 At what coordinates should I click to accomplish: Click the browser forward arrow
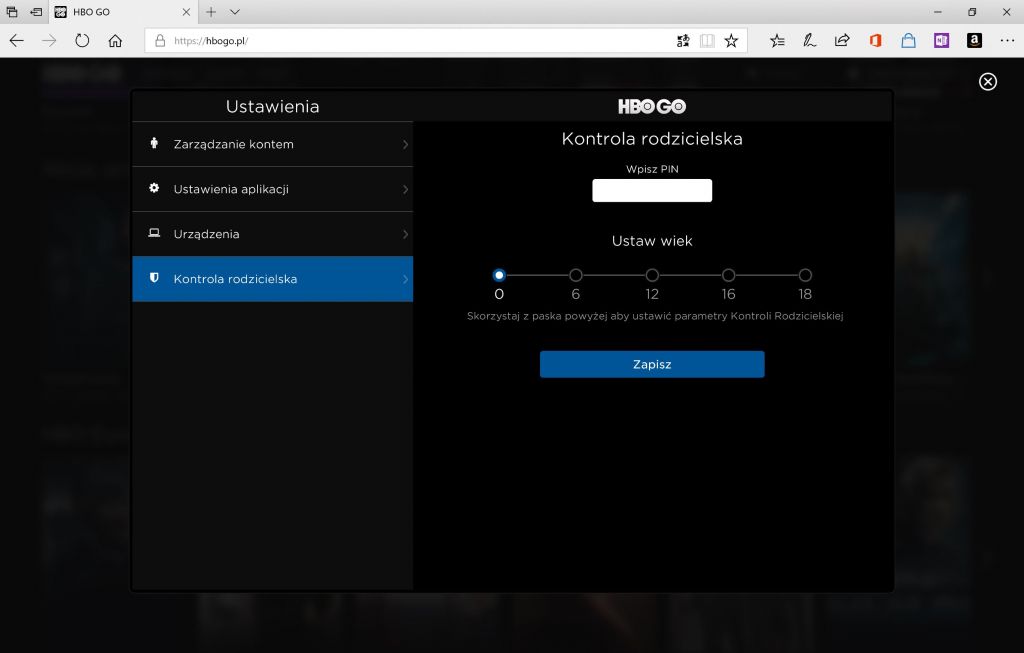[49, 40]
